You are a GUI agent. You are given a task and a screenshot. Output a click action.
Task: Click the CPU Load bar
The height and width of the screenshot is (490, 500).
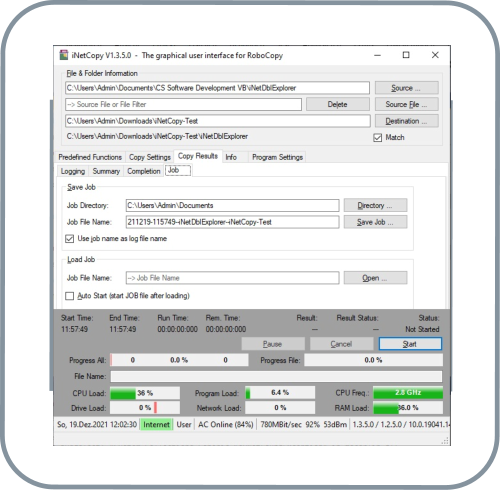145,393
